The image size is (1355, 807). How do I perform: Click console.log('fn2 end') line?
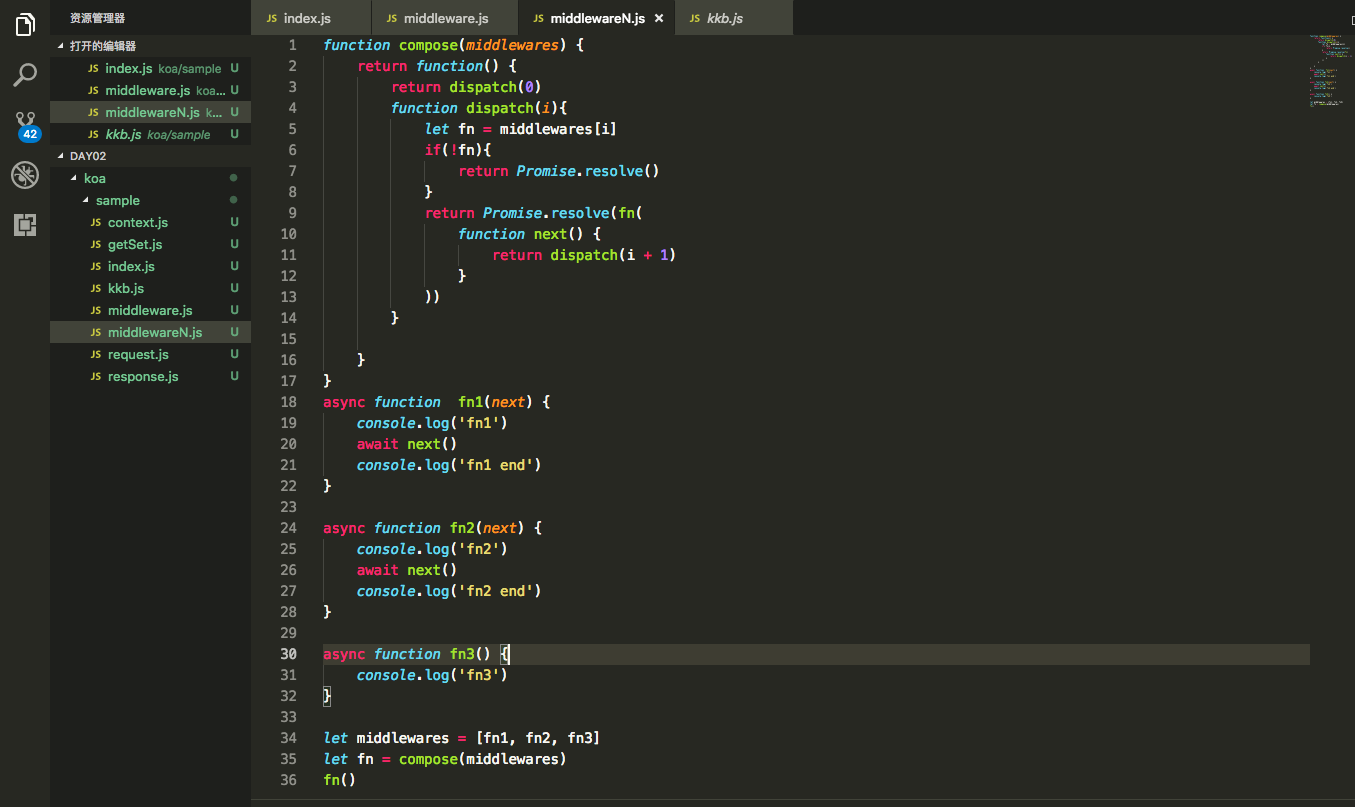coord(449,591)
